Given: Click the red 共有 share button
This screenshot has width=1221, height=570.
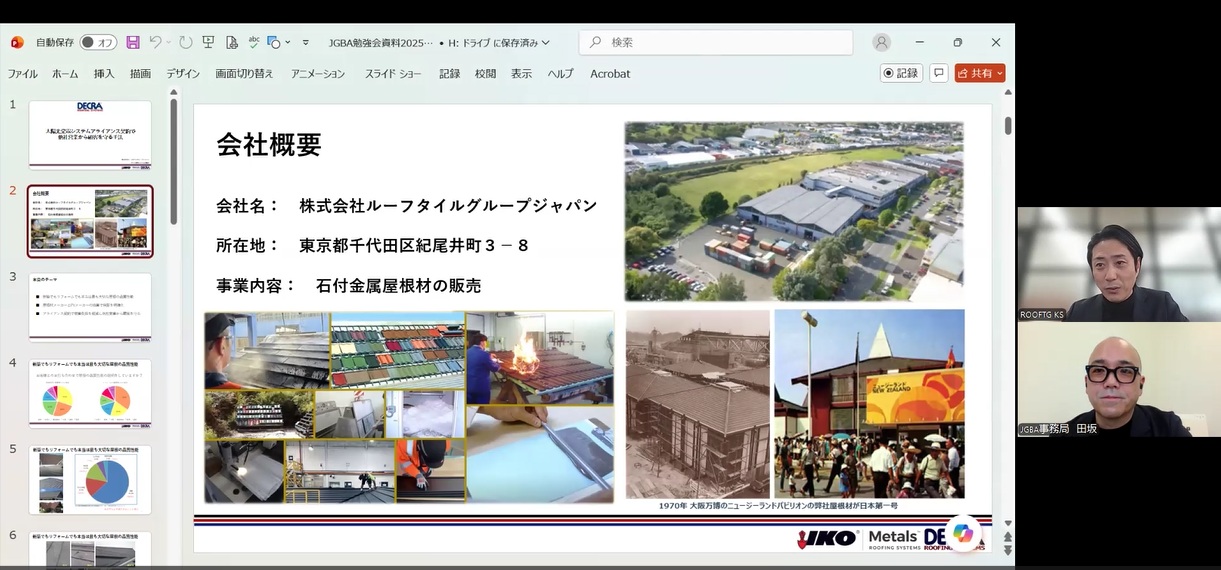Looking at the screenshot, I should [x=979, y=73].
